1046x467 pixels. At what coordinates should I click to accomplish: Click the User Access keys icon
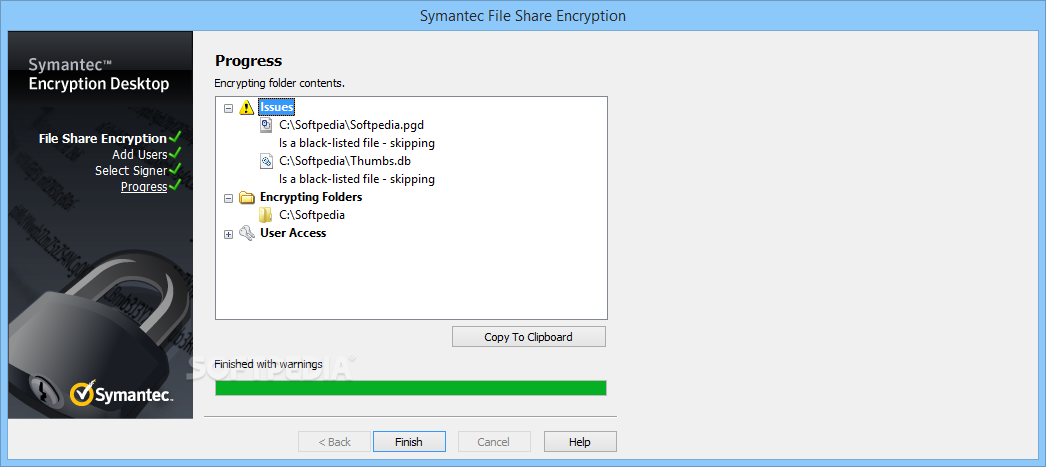247,233
